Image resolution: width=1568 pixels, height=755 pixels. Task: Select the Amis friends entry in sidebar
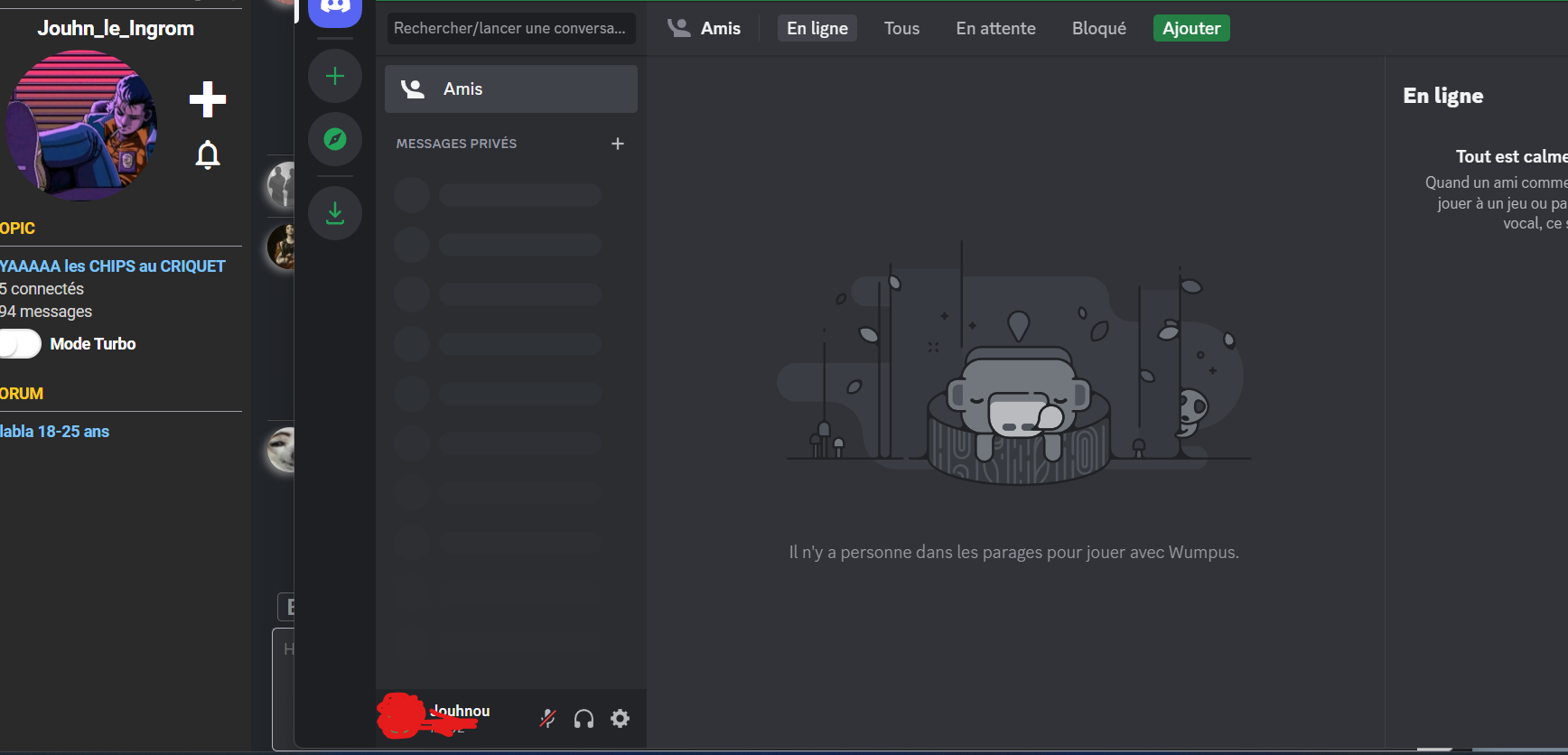(511, 89)
